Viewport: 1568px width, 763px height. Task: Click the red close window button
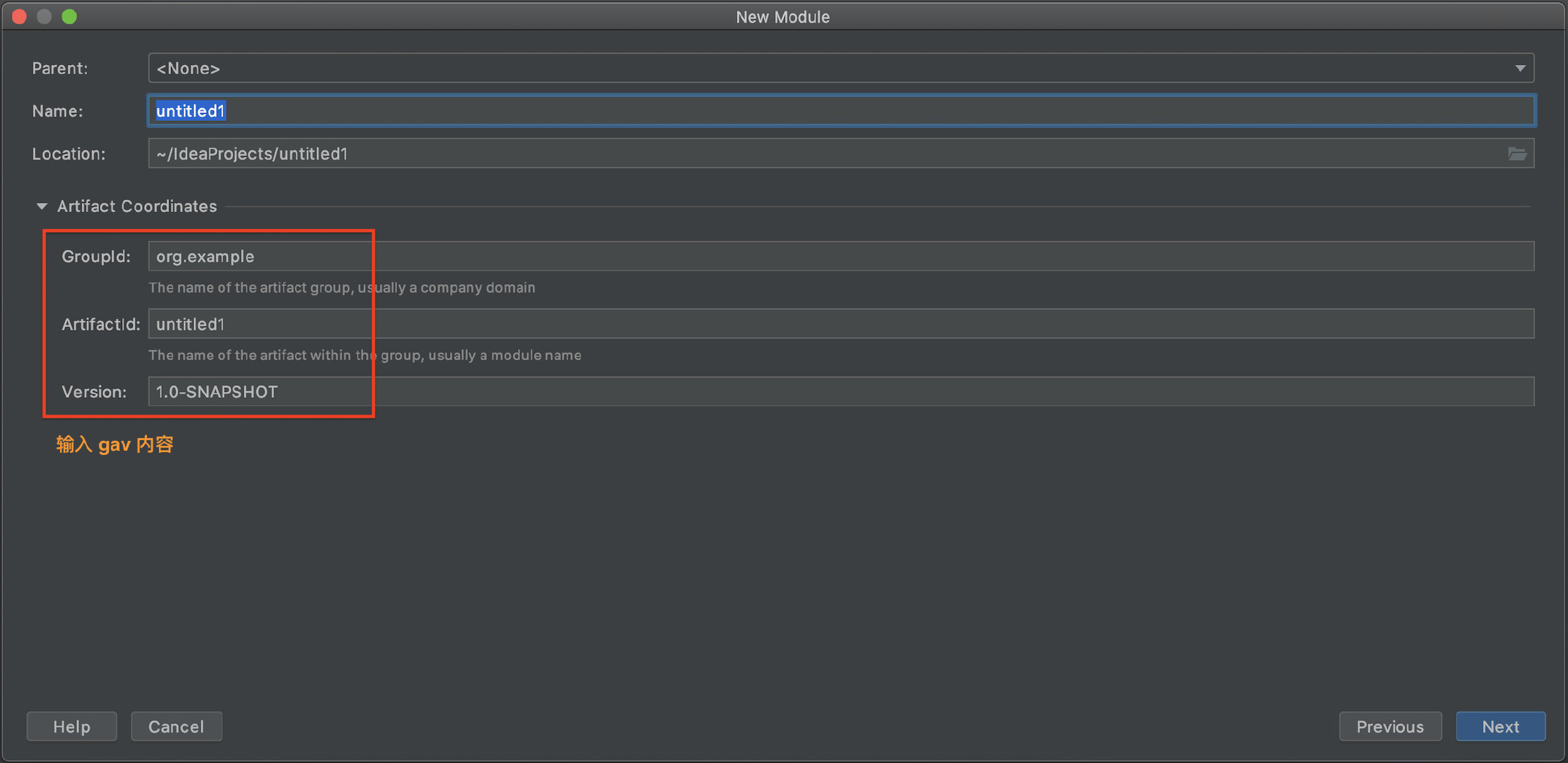pyautogui.click(x=20, y=16)
